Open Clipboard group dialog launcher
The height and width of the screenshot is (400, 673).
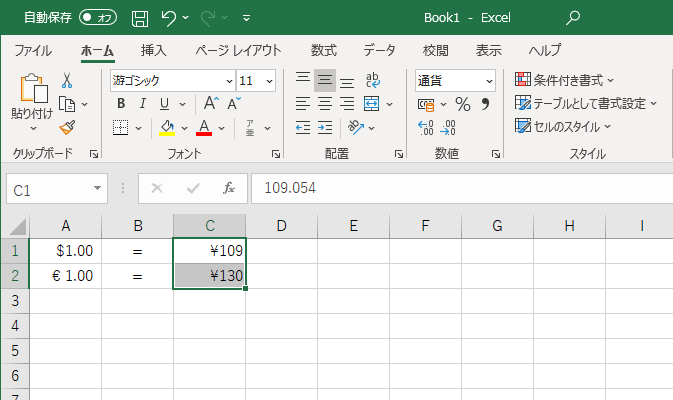point(94,154)
